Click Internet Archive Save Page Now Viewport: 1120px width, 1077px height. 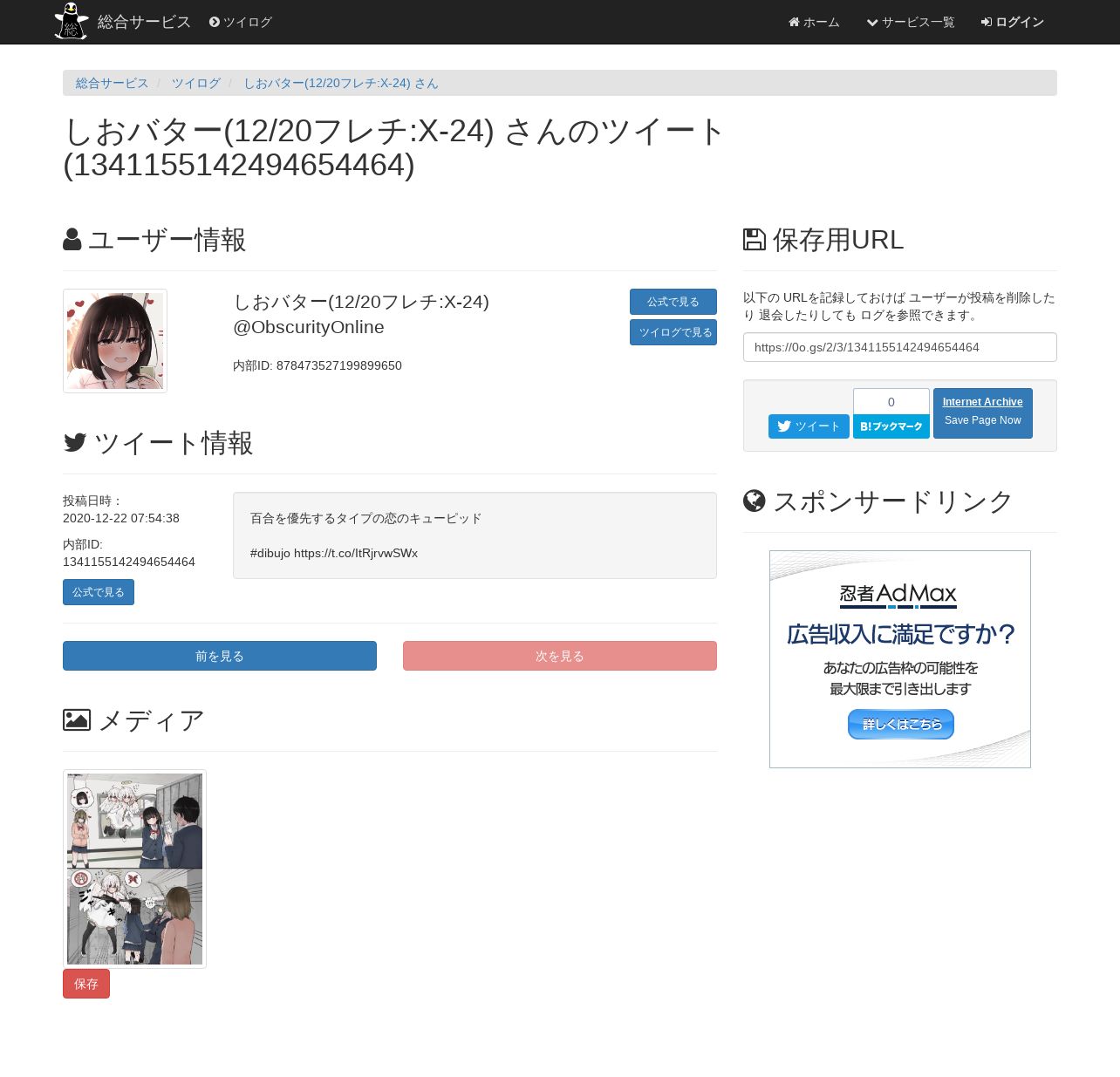(983, 413)
